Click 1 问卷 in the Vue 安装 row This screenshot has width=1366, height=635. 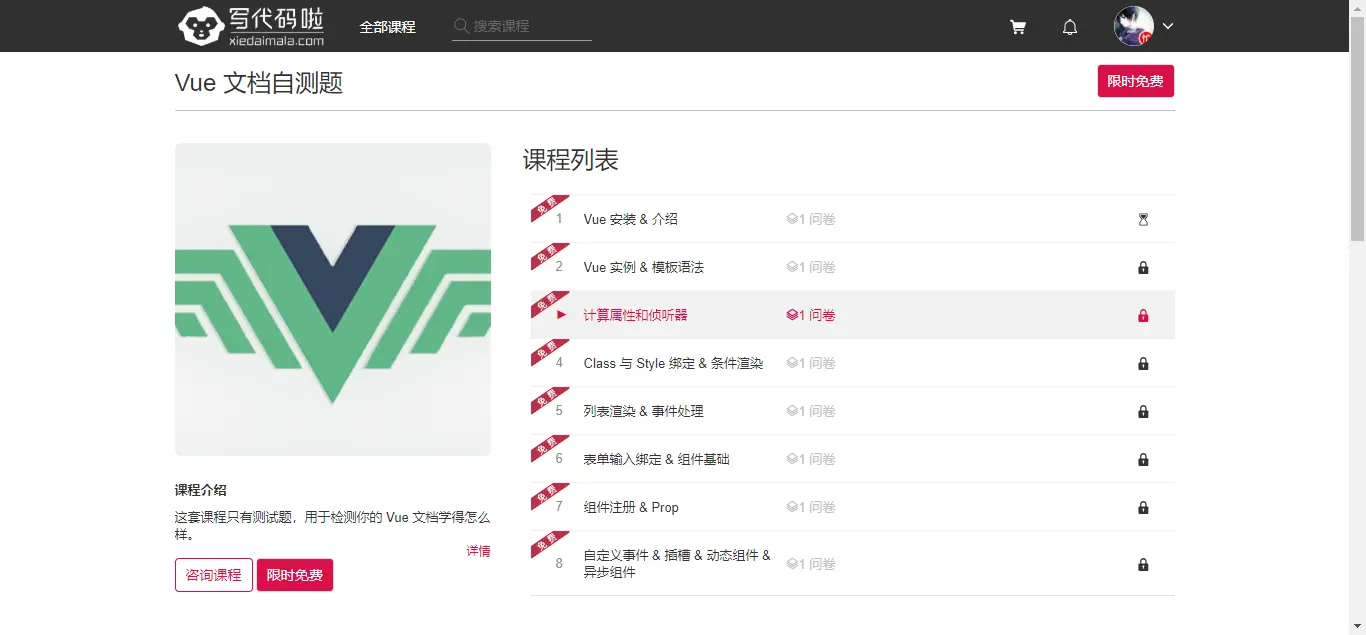811,219
